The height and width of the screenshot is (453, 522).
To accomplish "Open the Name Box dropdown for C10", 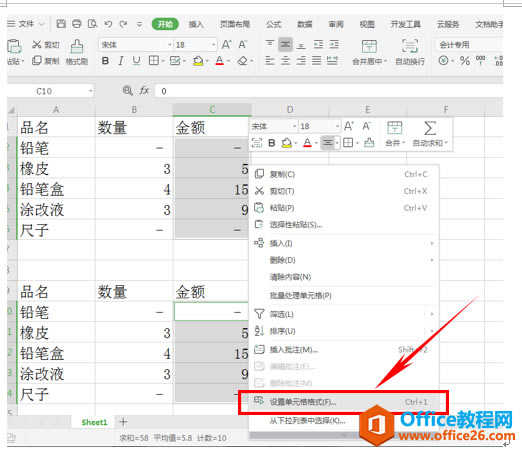I will click(x=90, y=91).
